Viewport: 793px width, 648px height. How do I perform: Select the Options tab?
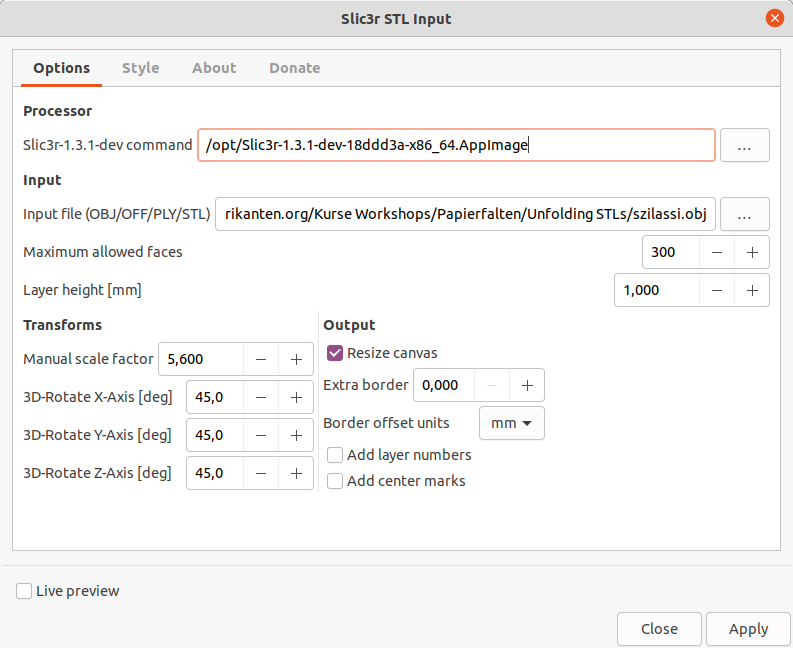(x=61, y=68)
